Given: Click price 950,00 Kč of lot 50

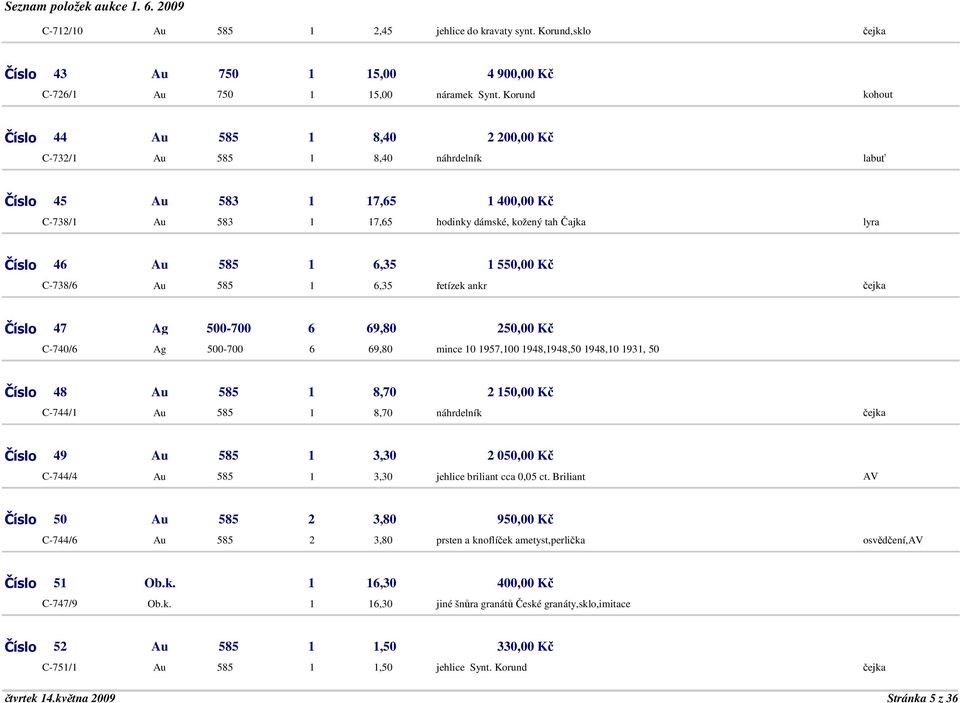Looking at the screenshot, I should pyautogui.click(x=525, y=519).
